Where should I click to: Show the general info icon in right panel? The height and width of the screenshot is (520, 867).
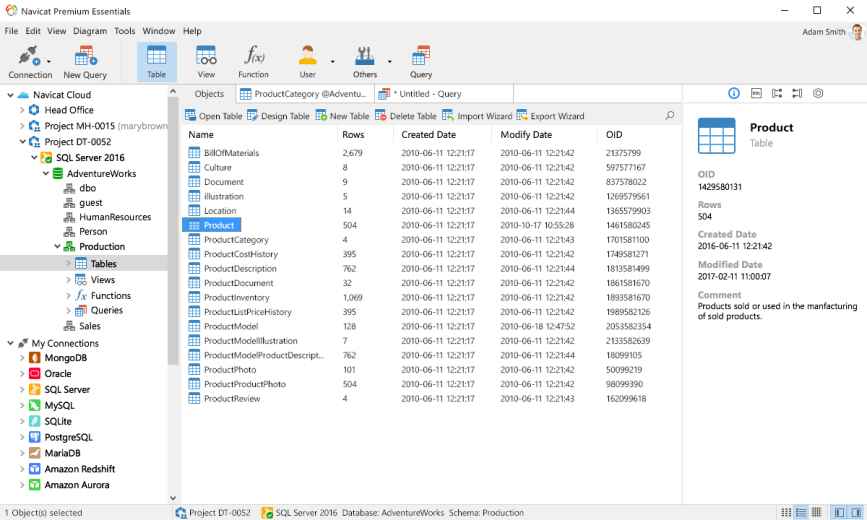(734, 93)
